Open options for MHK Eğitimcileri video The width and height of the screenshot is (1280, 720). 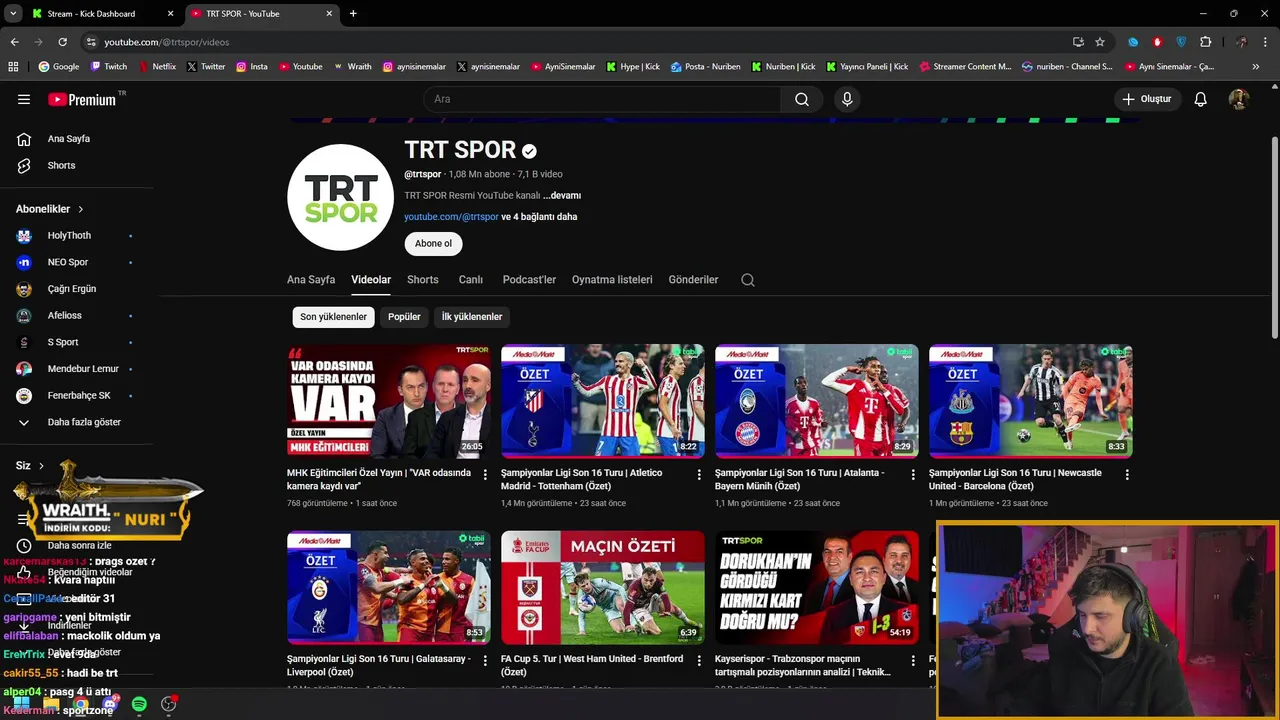click(x=486, y=475)
